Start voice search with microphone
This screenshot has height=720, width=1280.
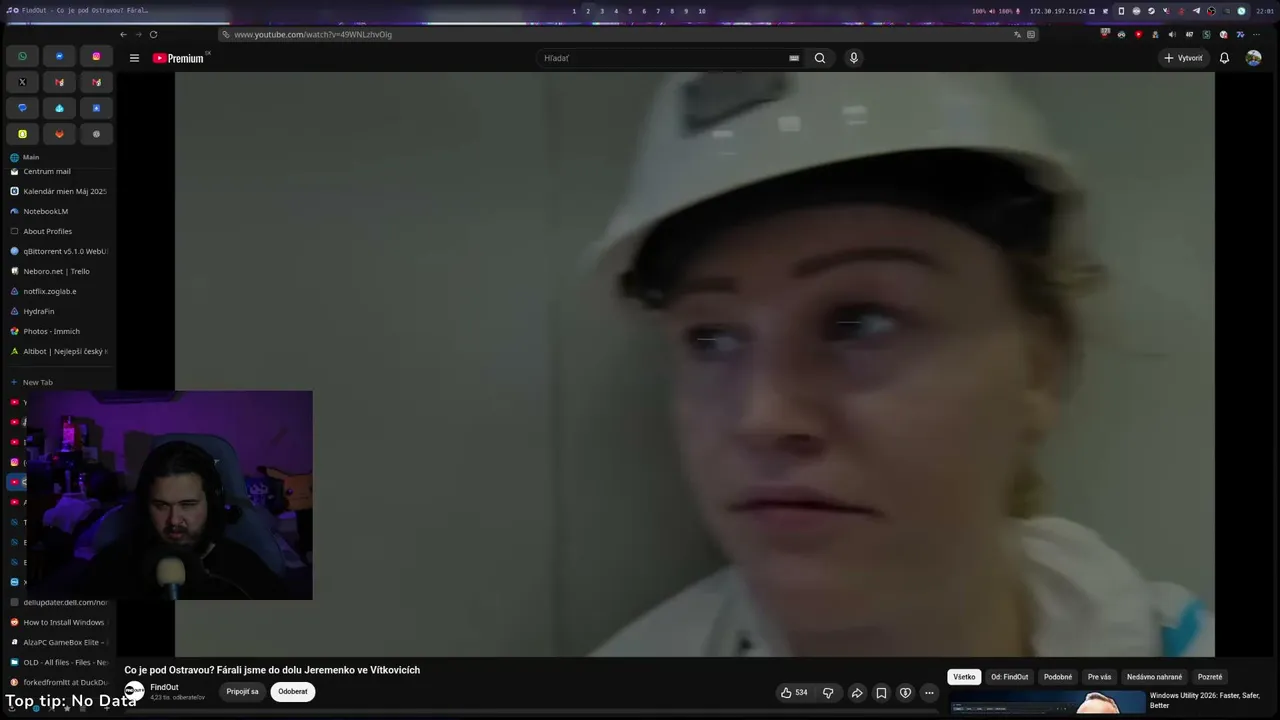tap(853, 58)
